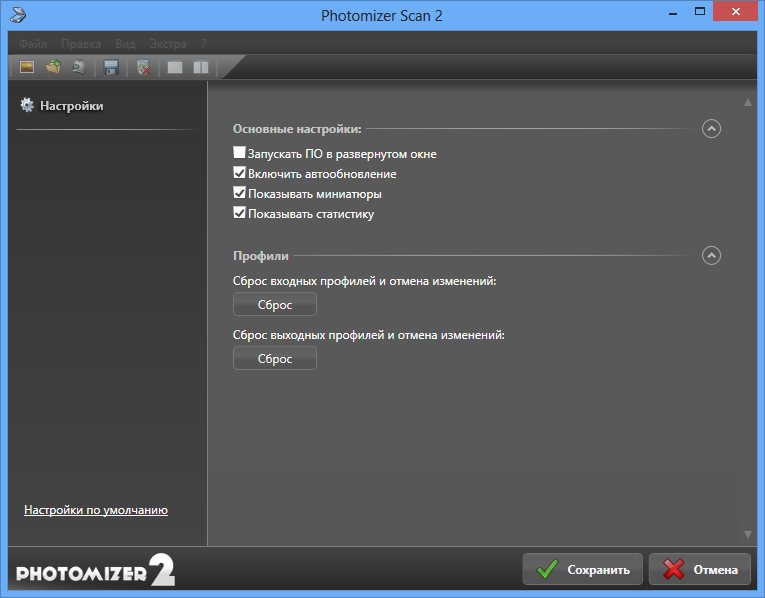Image resolution: width=765 pixels, height=598 pixels.
Task: Click the Основные настройки heading text
Action: pos(297,129)
